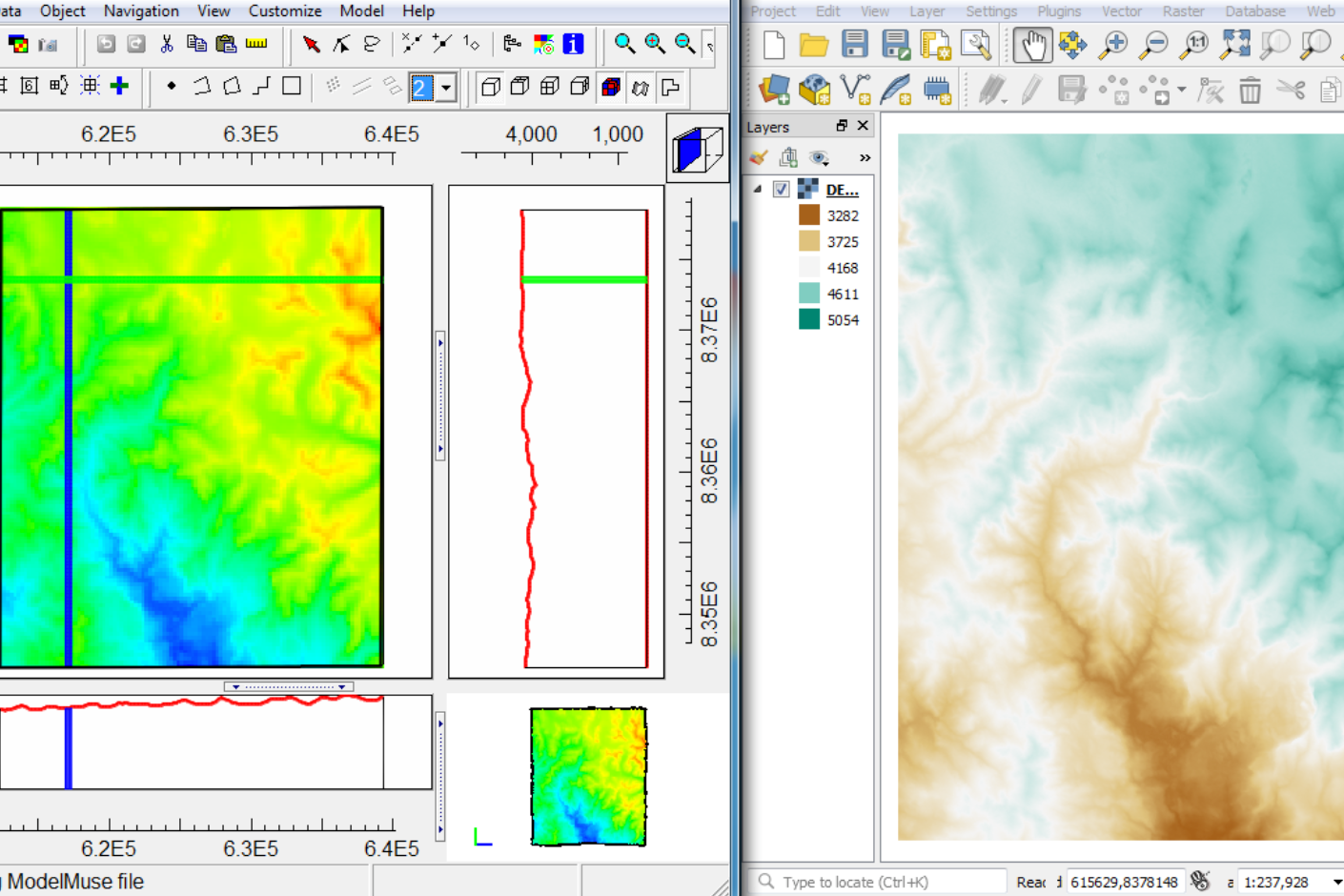The height and width of the screenshot is (896, 1344).
Task: Float the Layers panel with the undock button
Action: click(842, 126)
